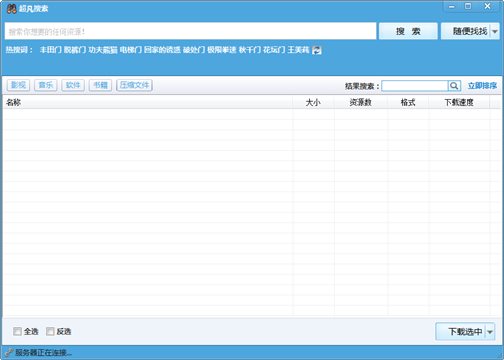
Task: Select hot word 丰田门
Action: click(51, 50)
